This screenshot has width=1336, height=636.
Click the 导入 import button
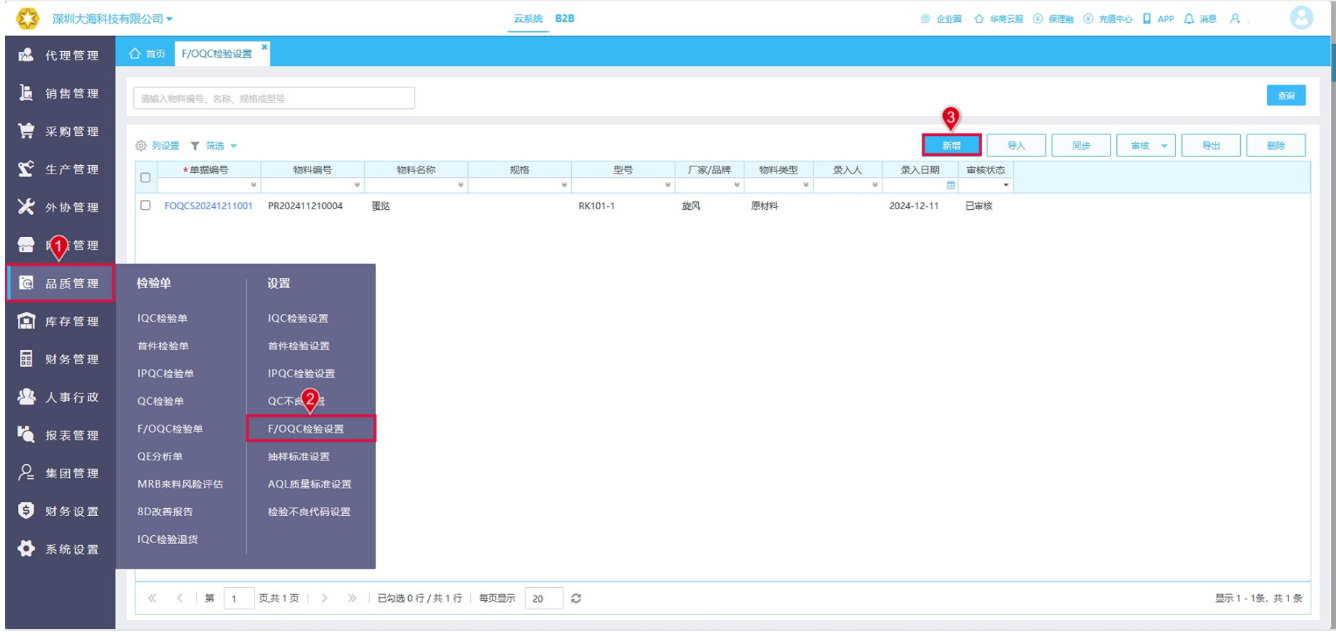click(x=1016, y=146)
